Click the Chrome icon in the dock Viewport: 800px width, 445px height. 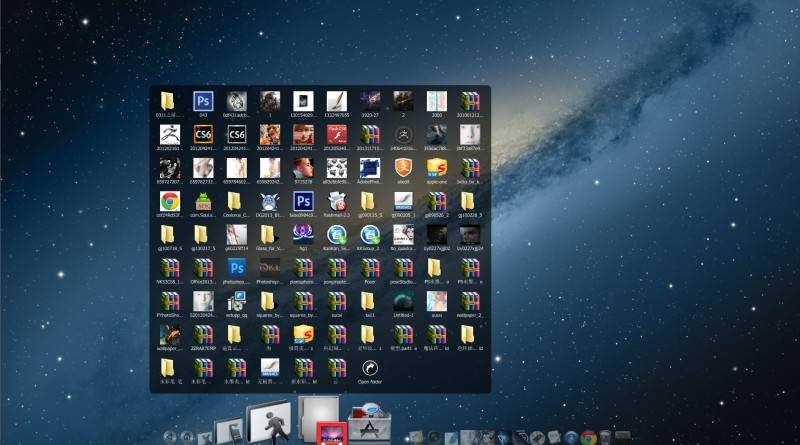(x=588, y=437)
